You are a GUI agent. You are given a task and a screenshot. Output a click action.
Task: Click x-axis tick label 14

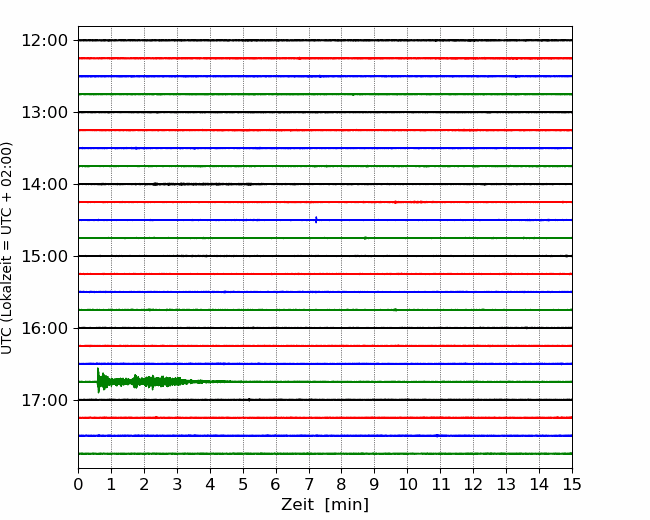[539, 484]
